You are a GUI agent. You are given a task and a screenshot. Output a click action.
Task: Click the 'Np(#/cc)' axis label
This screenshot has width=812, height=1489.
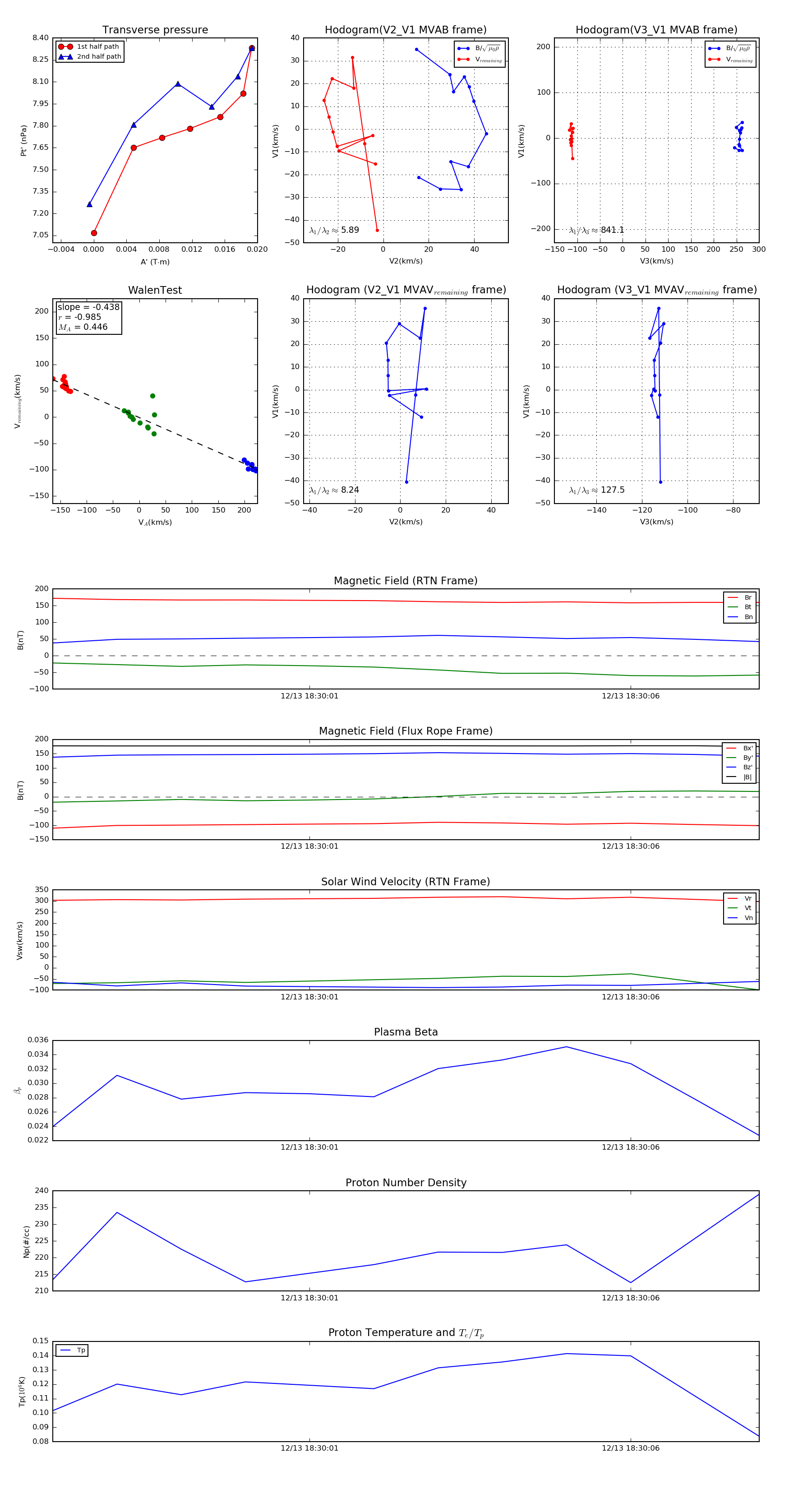[26, 1242]
